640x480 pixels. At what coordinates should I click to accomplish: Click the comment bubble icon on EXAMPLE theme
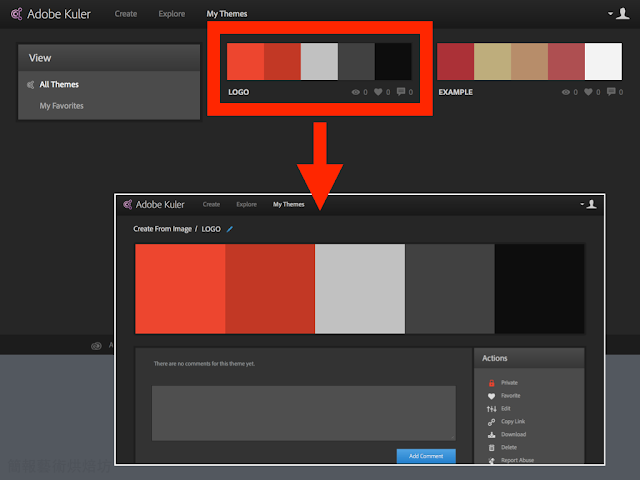coord(611,91)
